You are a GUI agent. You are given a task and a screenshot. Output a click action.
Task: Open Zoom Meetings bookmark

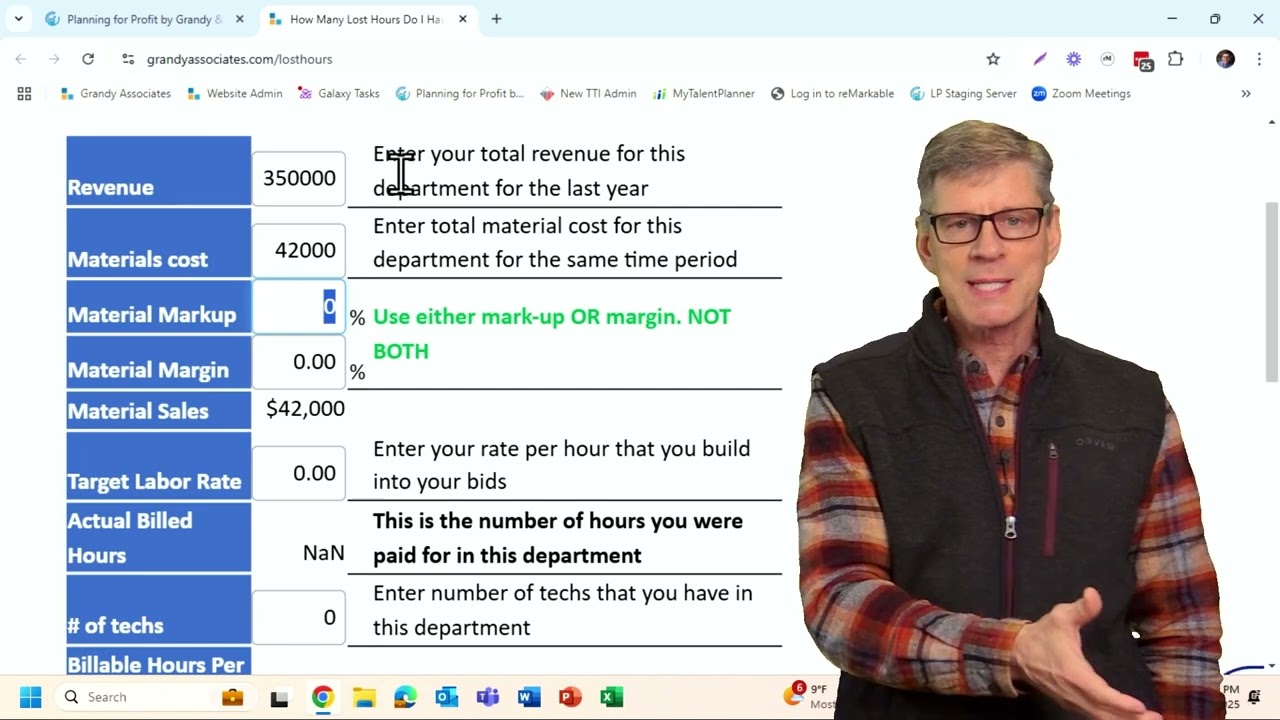click(x=1081, y=93)
